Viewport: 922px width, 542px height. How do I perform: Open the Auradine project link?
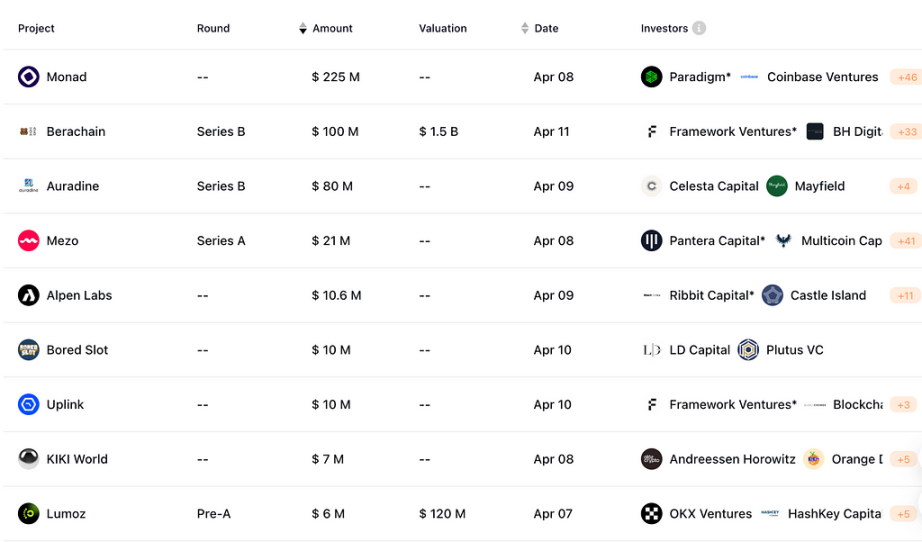[x=73, y=186]
